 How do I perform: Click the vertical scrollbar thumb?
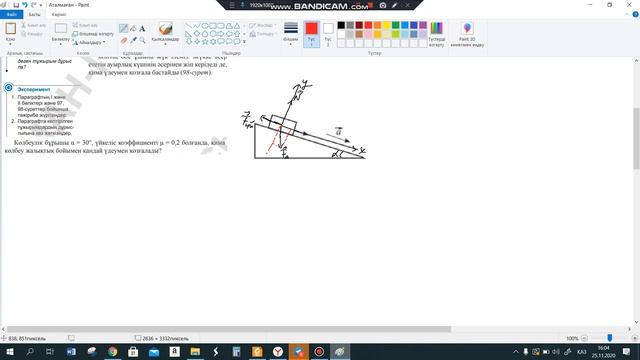coord(636,138)
